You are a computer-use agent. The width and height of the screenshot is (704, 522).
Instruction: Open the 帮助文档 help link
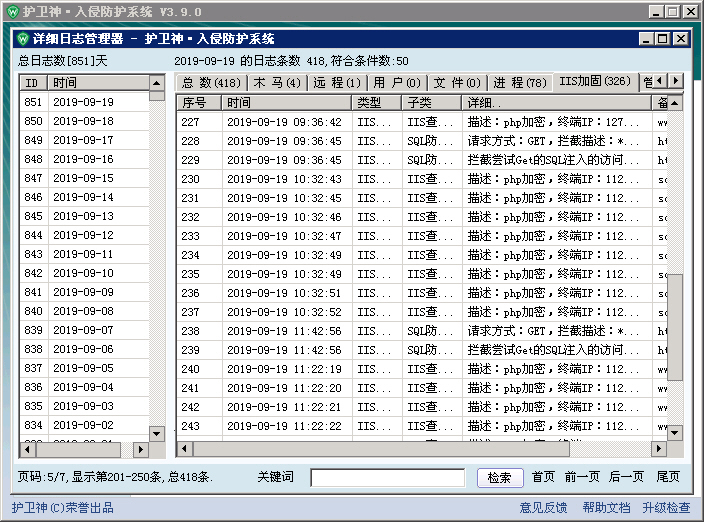(x=606, y=508)
